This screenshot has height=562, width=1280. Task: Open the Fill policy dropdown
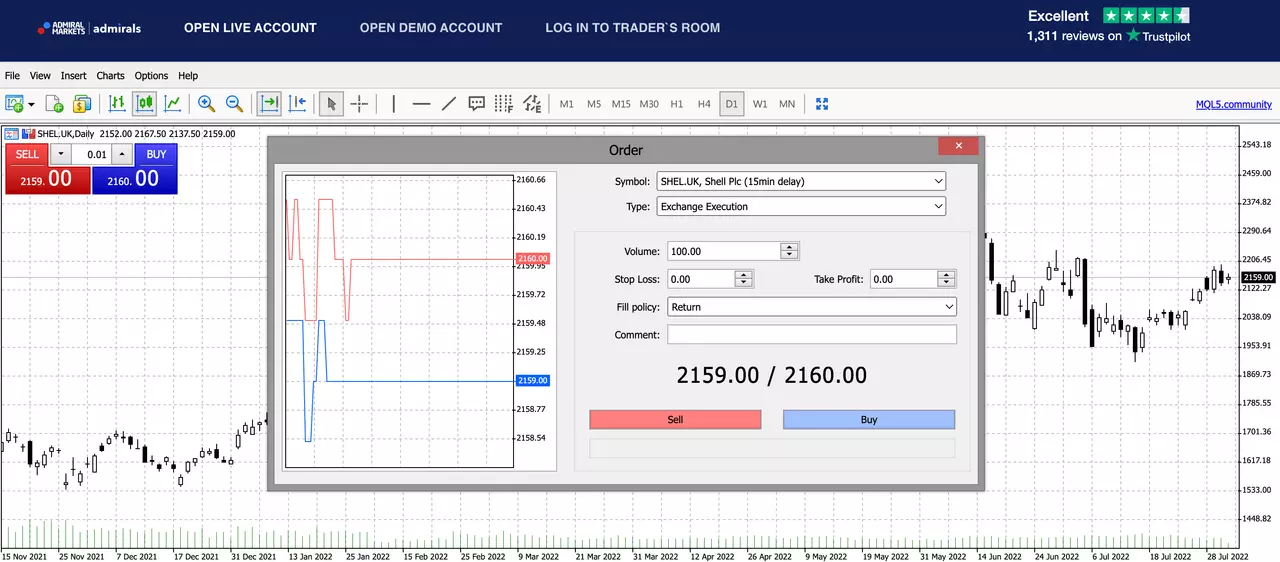[812, 307]
